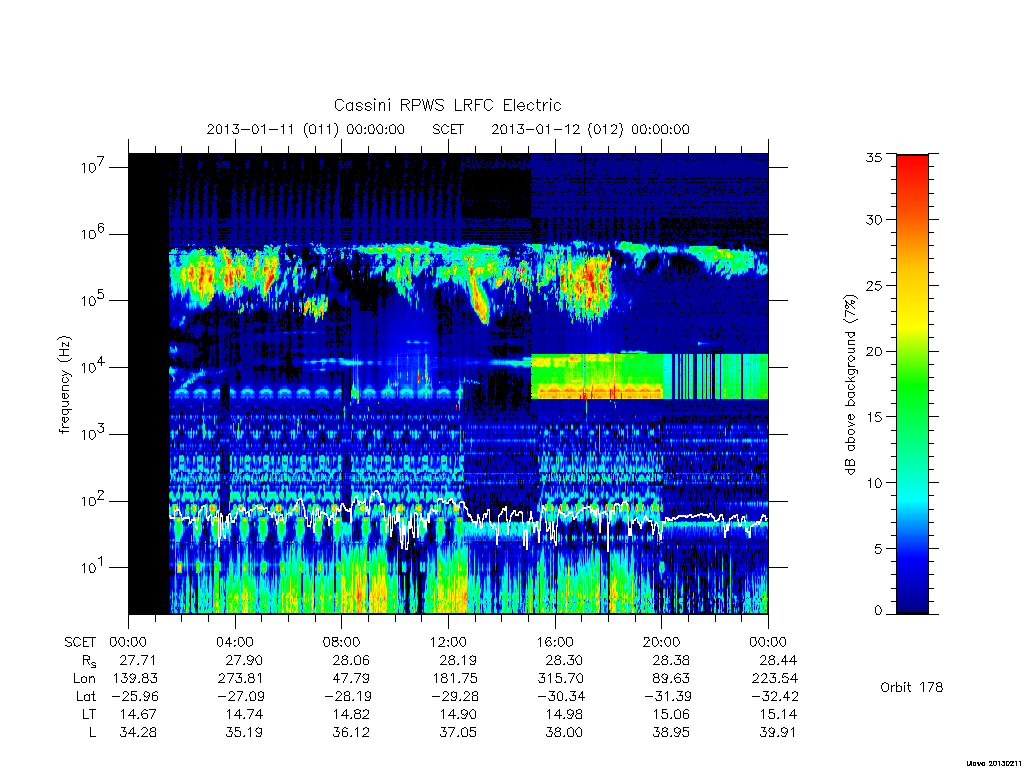This screenshot has height=768, width=1024.
Task: Click the green middle of the color bar
Action: (912, 384)
